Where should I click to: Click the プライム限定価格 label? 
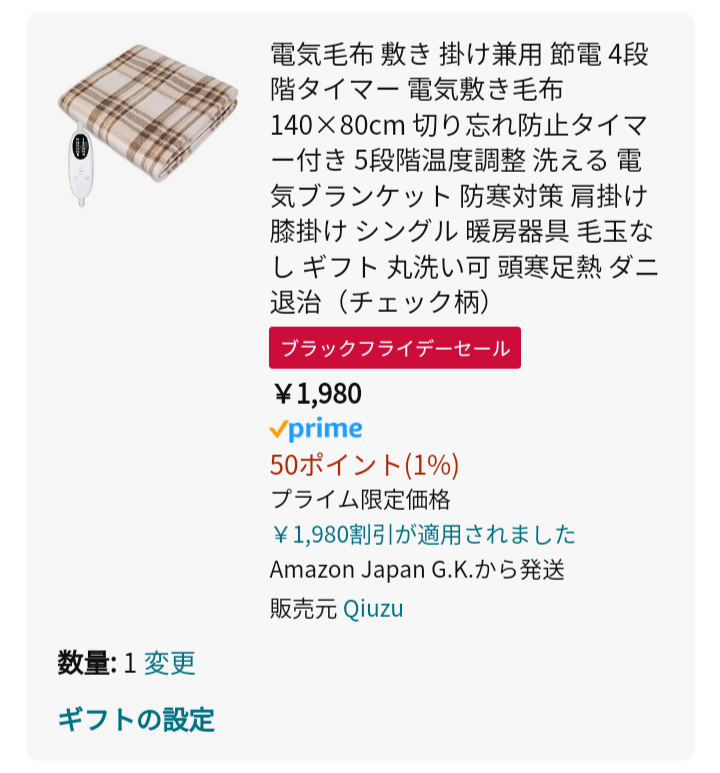(x=360, y=500)
